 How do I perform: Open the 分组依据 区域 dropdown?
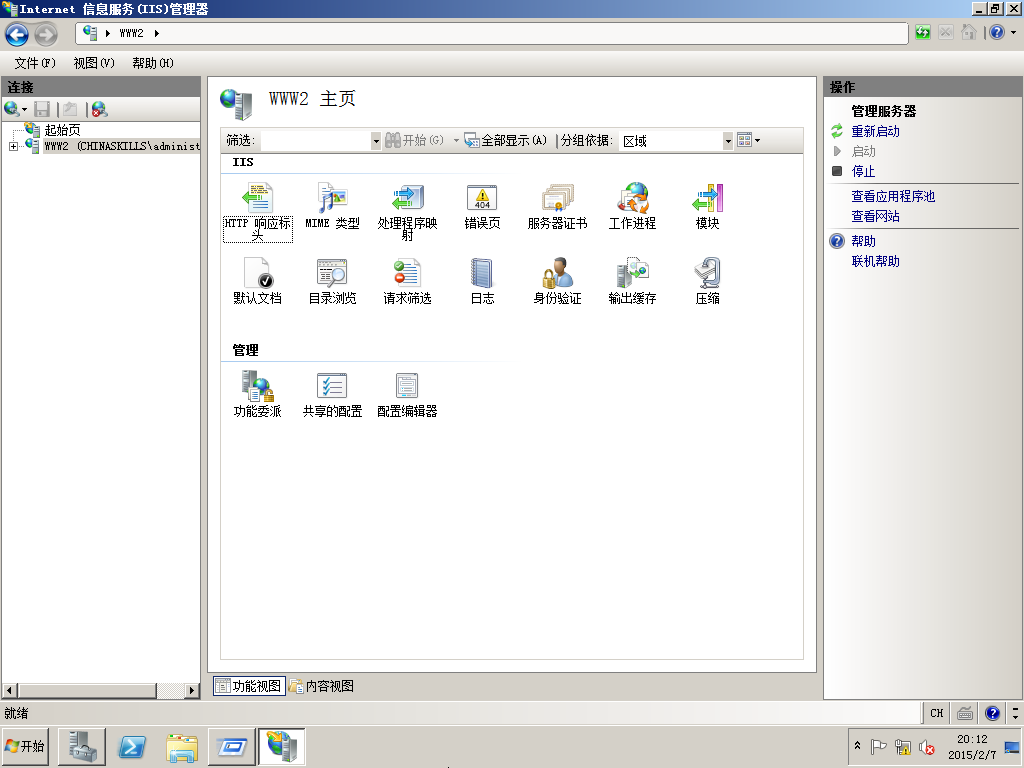[728, 140]
